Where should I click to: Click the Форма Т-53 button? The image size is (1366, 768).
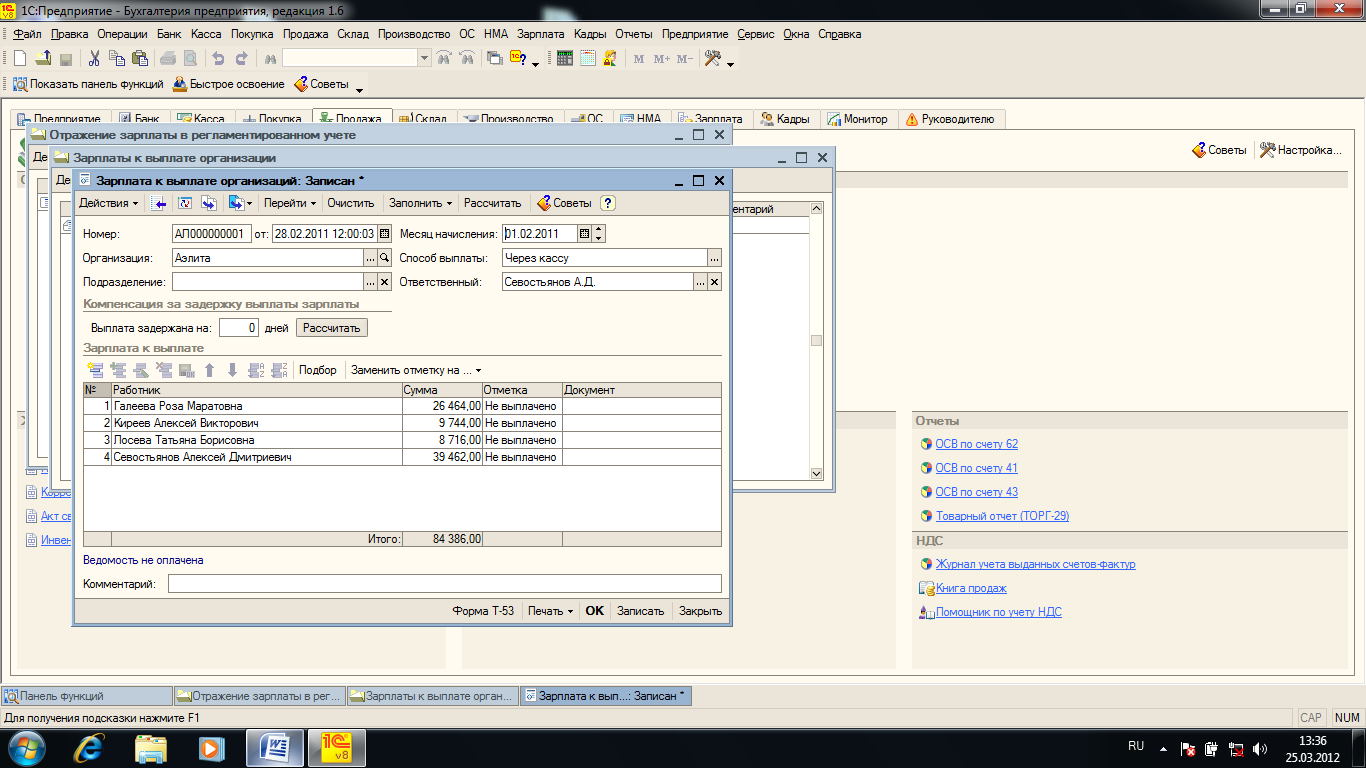click(483, 610)
